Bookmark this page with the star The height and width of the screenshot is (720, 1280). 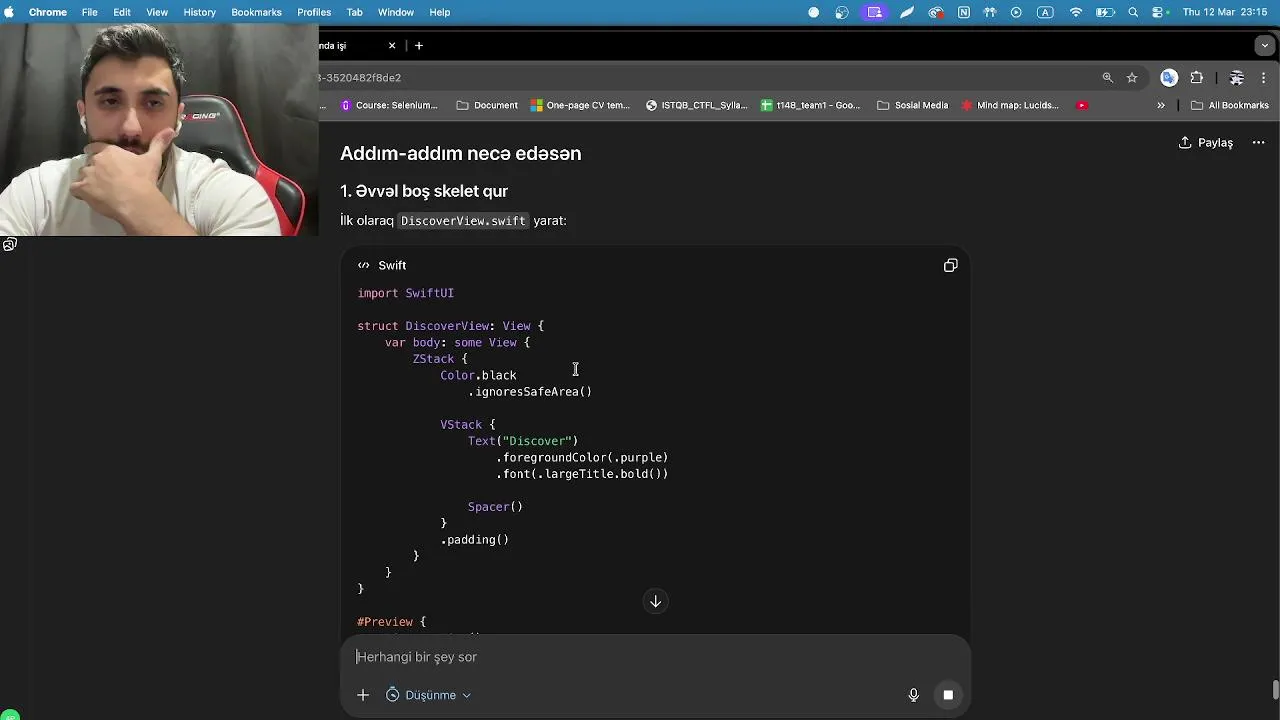[1132, 78]
